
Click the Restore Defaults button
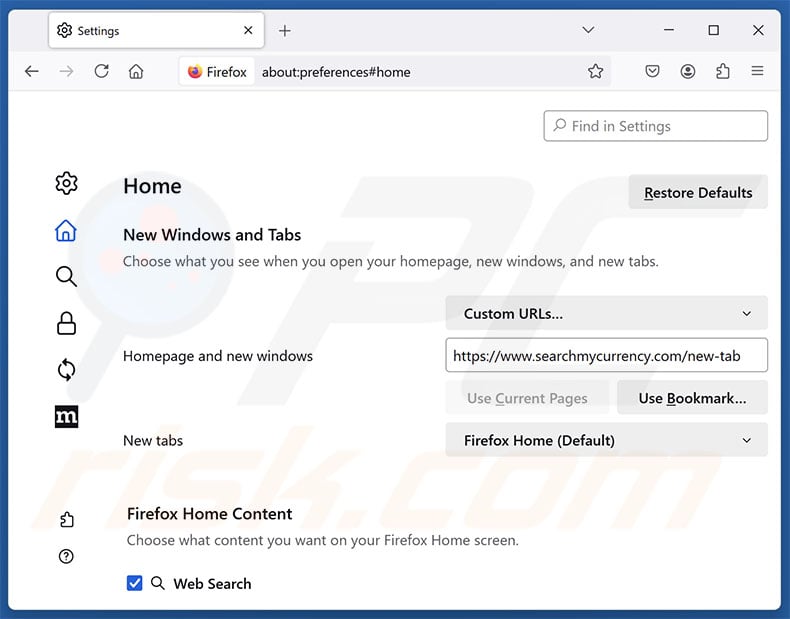698,192
